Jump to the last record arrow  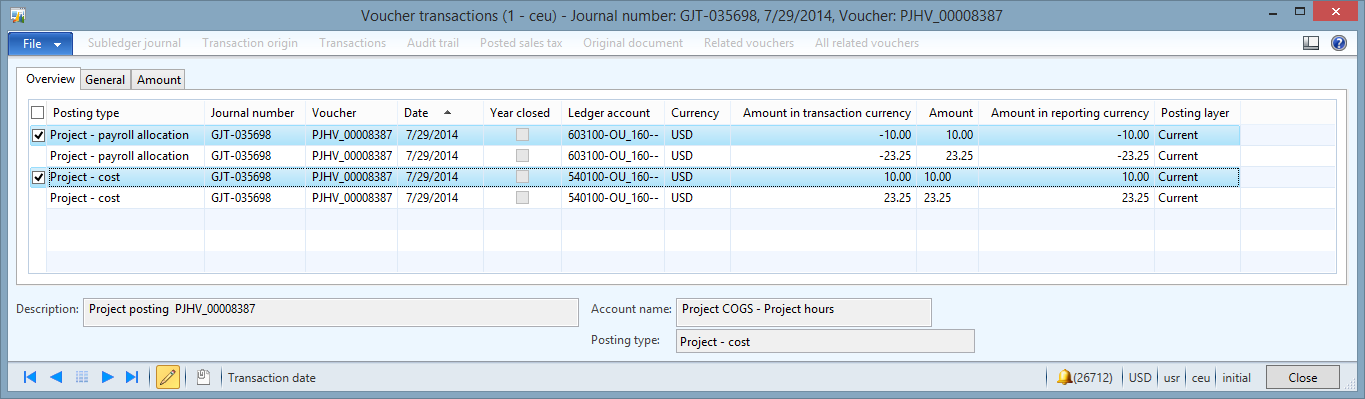pos(132,377)
